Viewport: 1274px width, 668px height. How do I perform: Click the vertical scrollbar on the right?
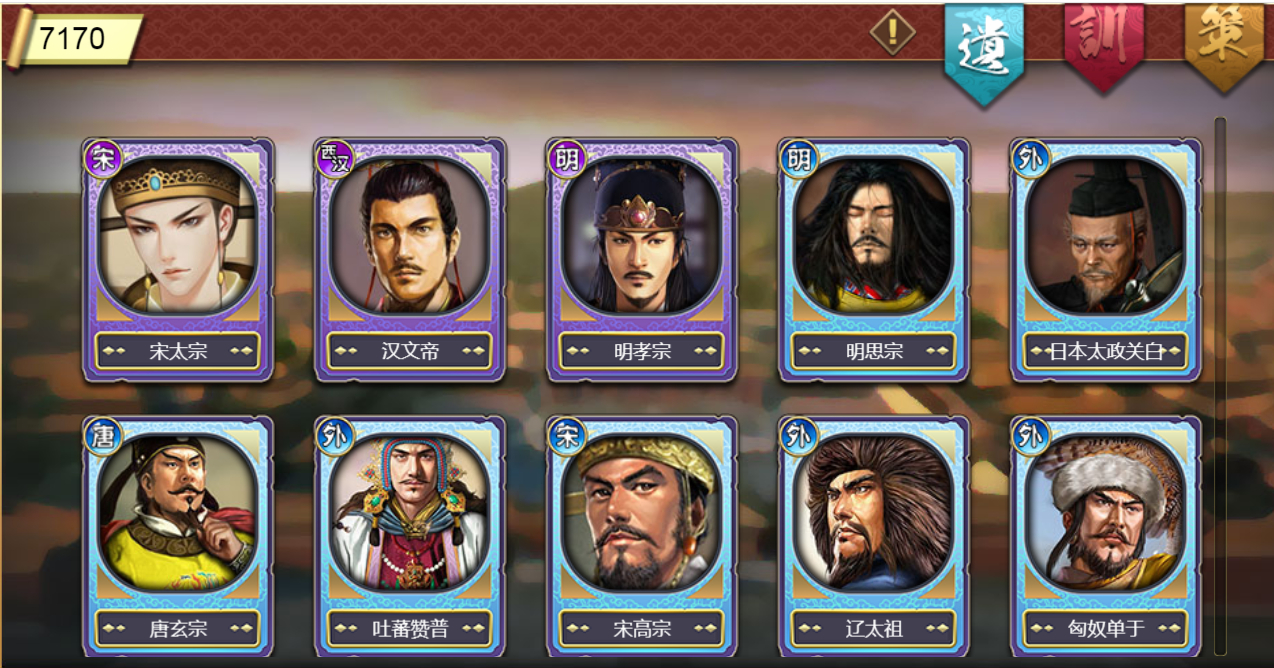point(1220,386)
